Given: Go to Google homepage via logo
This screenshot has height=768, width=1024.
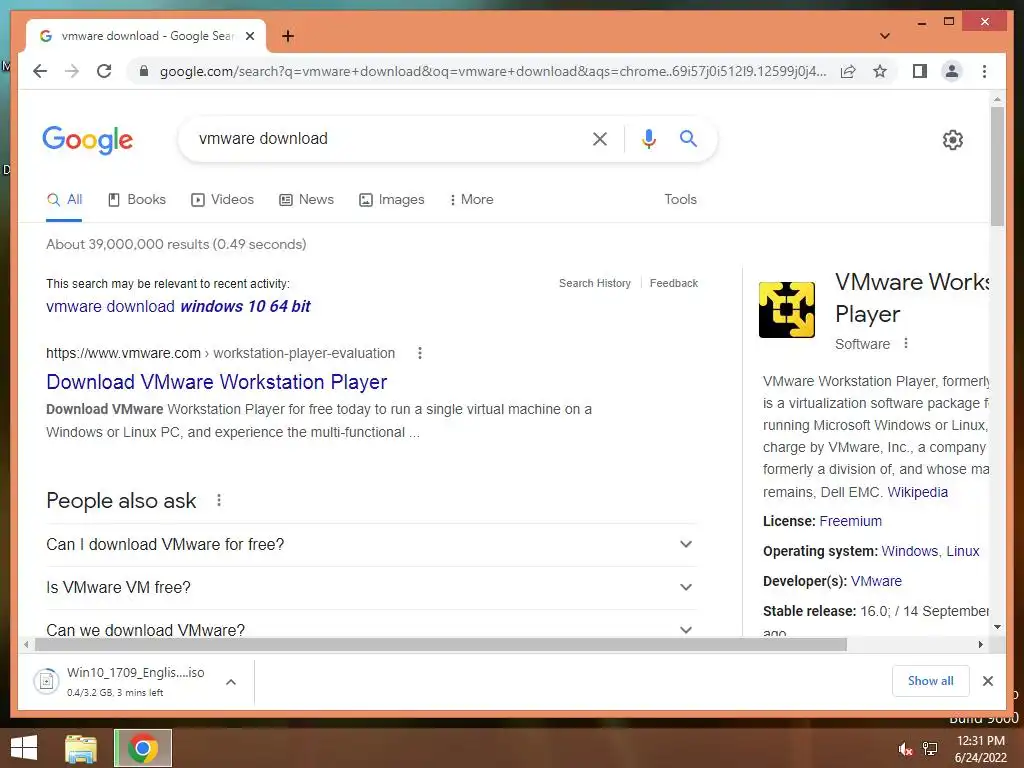Looking at the screenshot, I should click(x=88, y=140).
